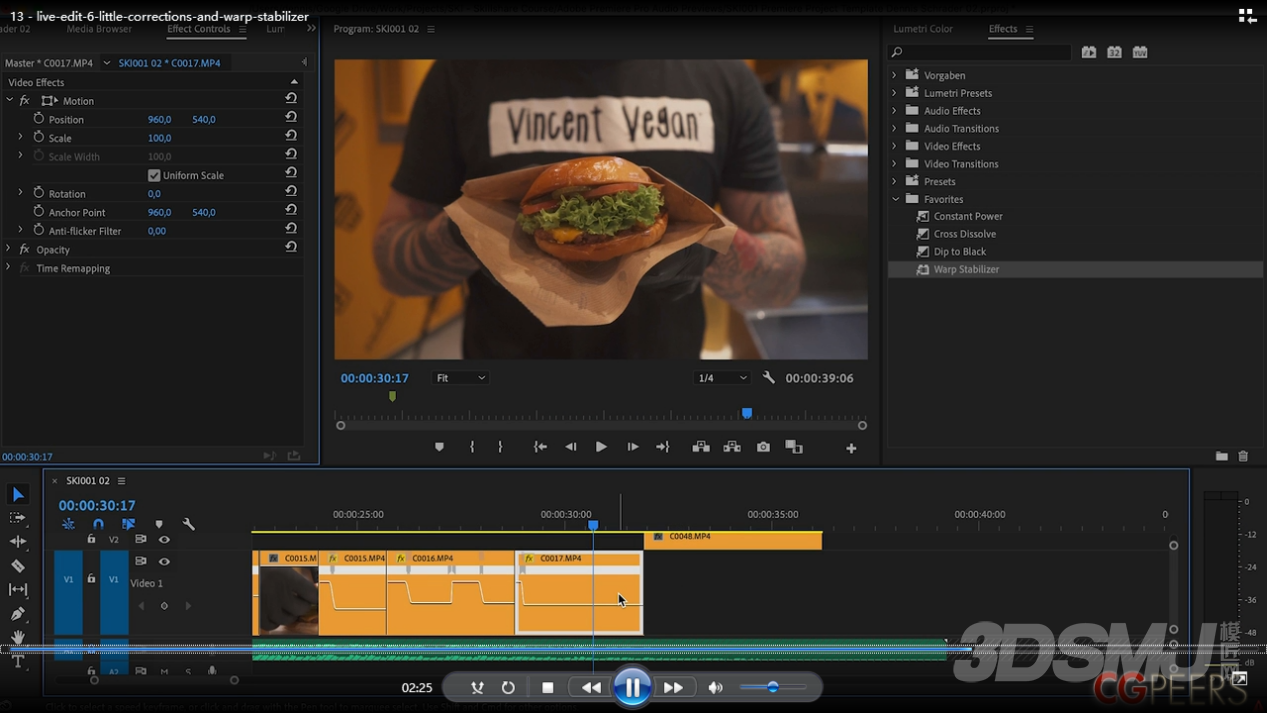Image resolution: width=1267 pixels, height=713 pixels.
Task: Uncheck the Uniform Scale checkbox
Action: pyautogui.click(x=154, y=175)
